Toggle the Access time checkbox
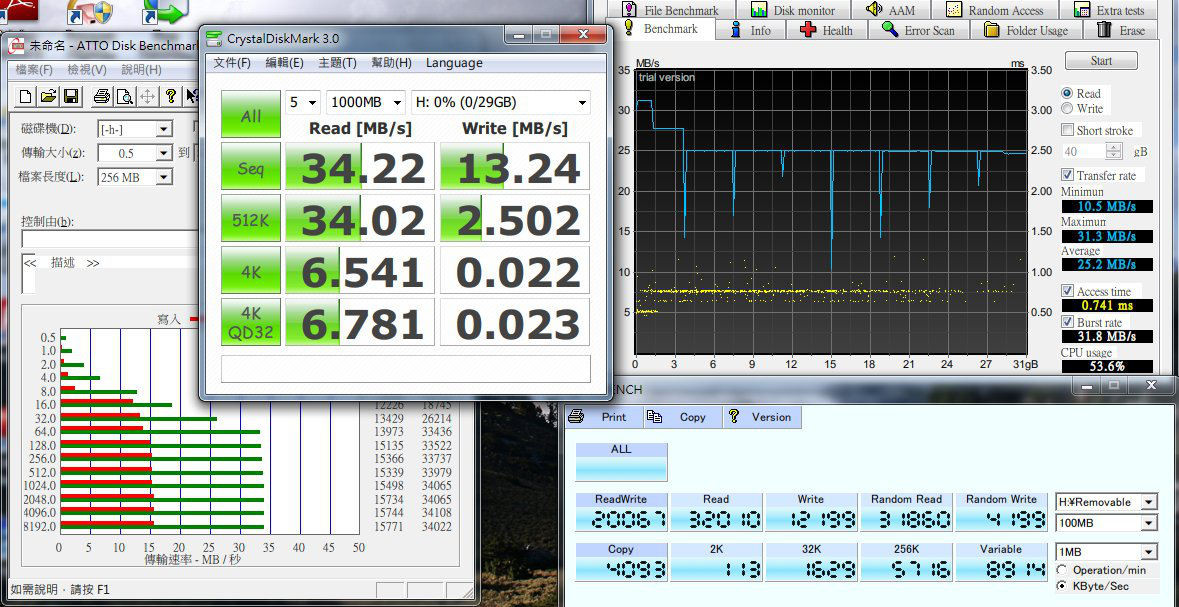Image resolution: width=1179 pixels, height=607 pixels. pos(1067,291)
